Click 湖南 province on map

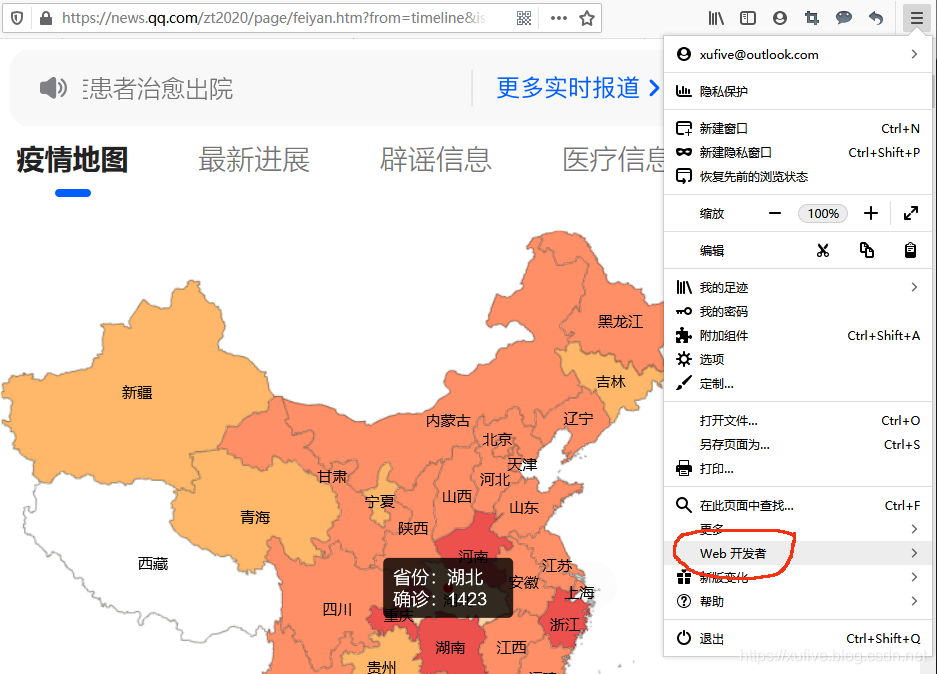tap(450, 647)
